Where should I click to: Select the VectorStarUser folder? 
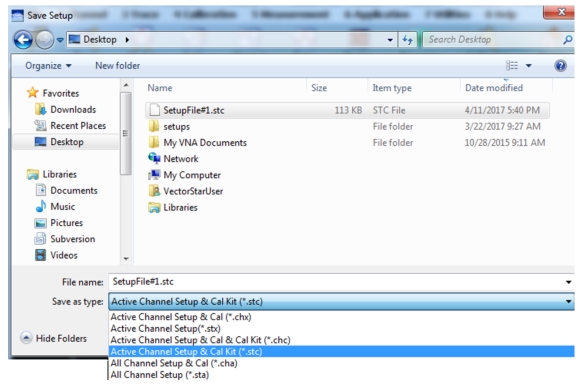(x=193, y=191)
